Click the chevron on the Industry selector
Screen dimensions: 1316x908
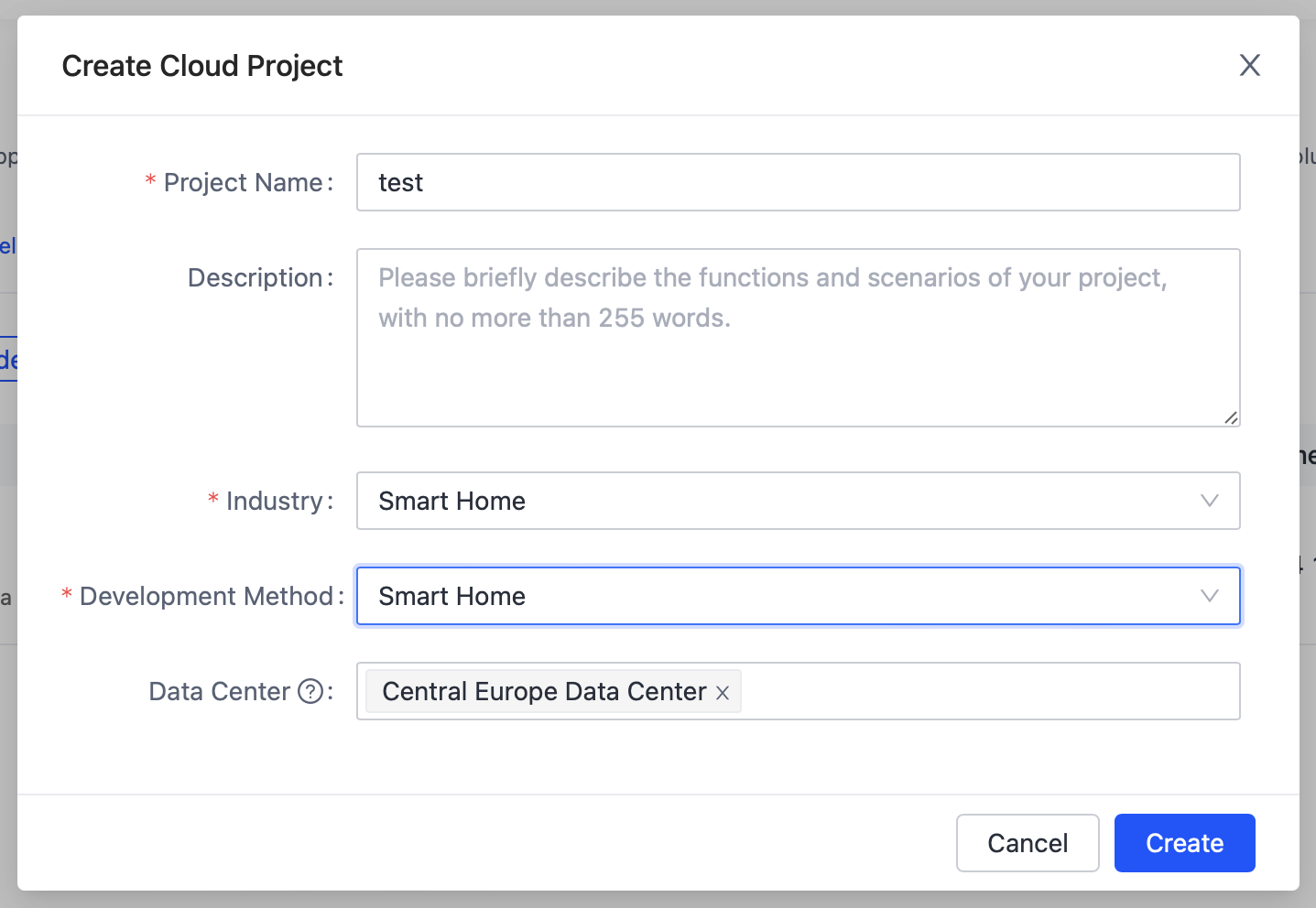[x=1209, y=501]
